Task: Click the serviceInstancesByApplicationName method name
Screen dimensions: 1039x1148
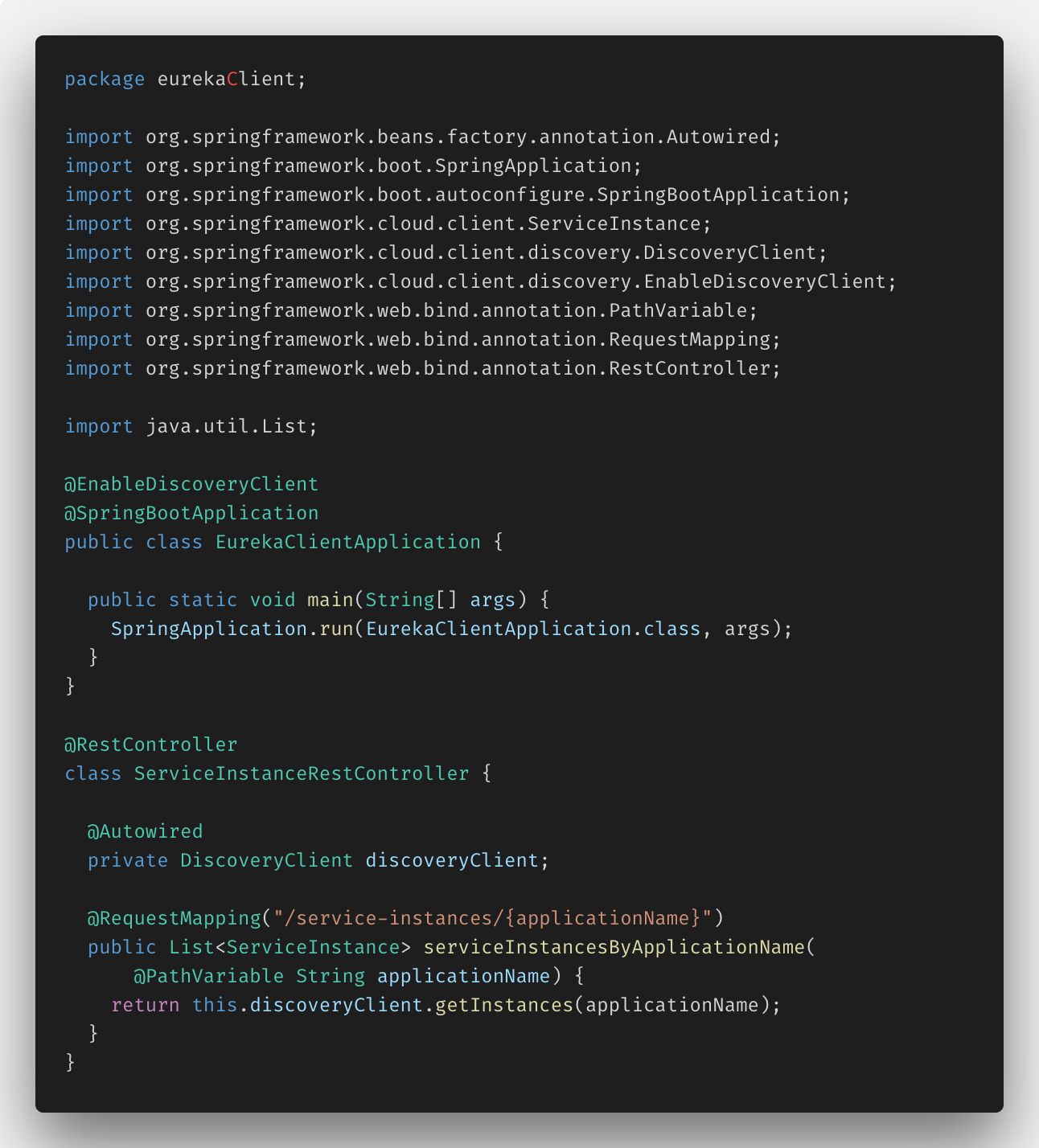Action: 614,947
